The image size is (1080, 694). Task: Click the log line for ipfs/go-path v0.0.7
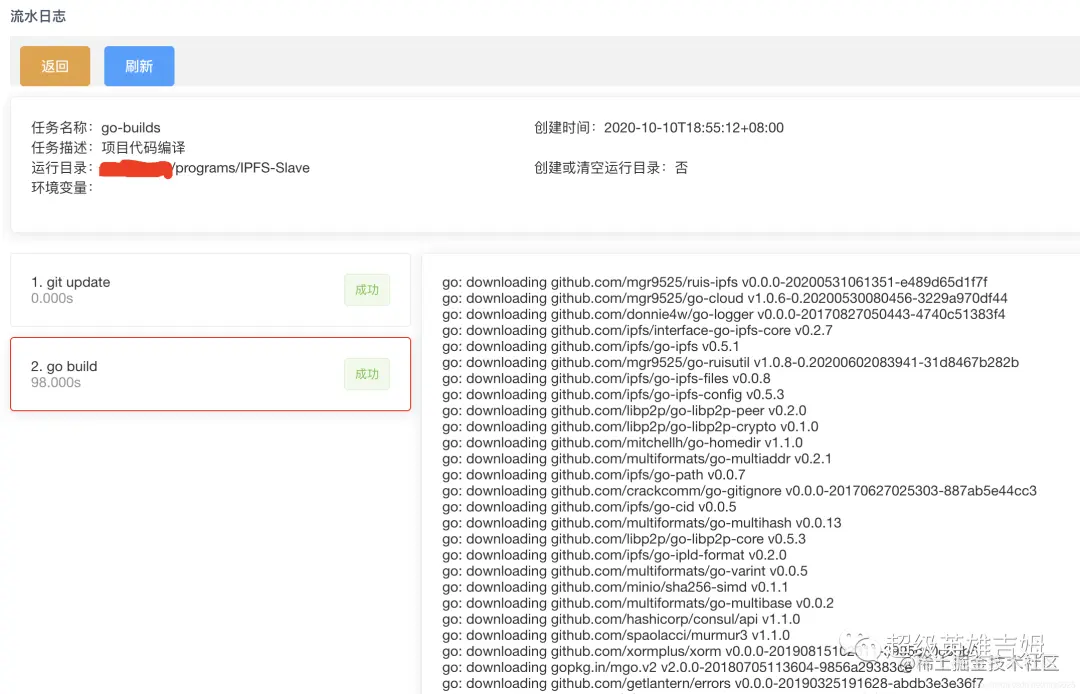click(594, 474)
